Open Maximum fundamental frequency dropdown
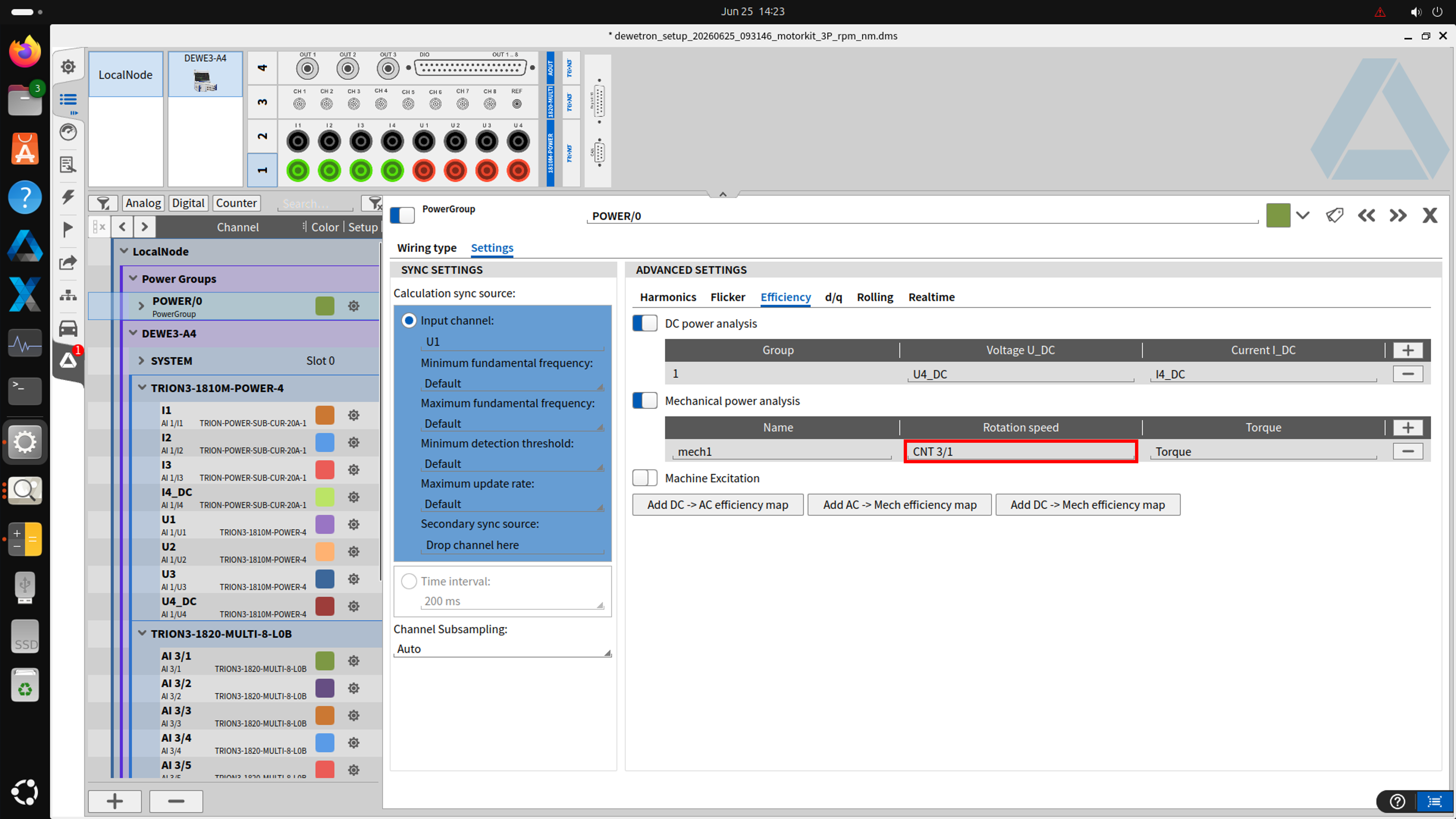Image resolution: width=1456 pixels, height=819 pixels. point(513,424)
